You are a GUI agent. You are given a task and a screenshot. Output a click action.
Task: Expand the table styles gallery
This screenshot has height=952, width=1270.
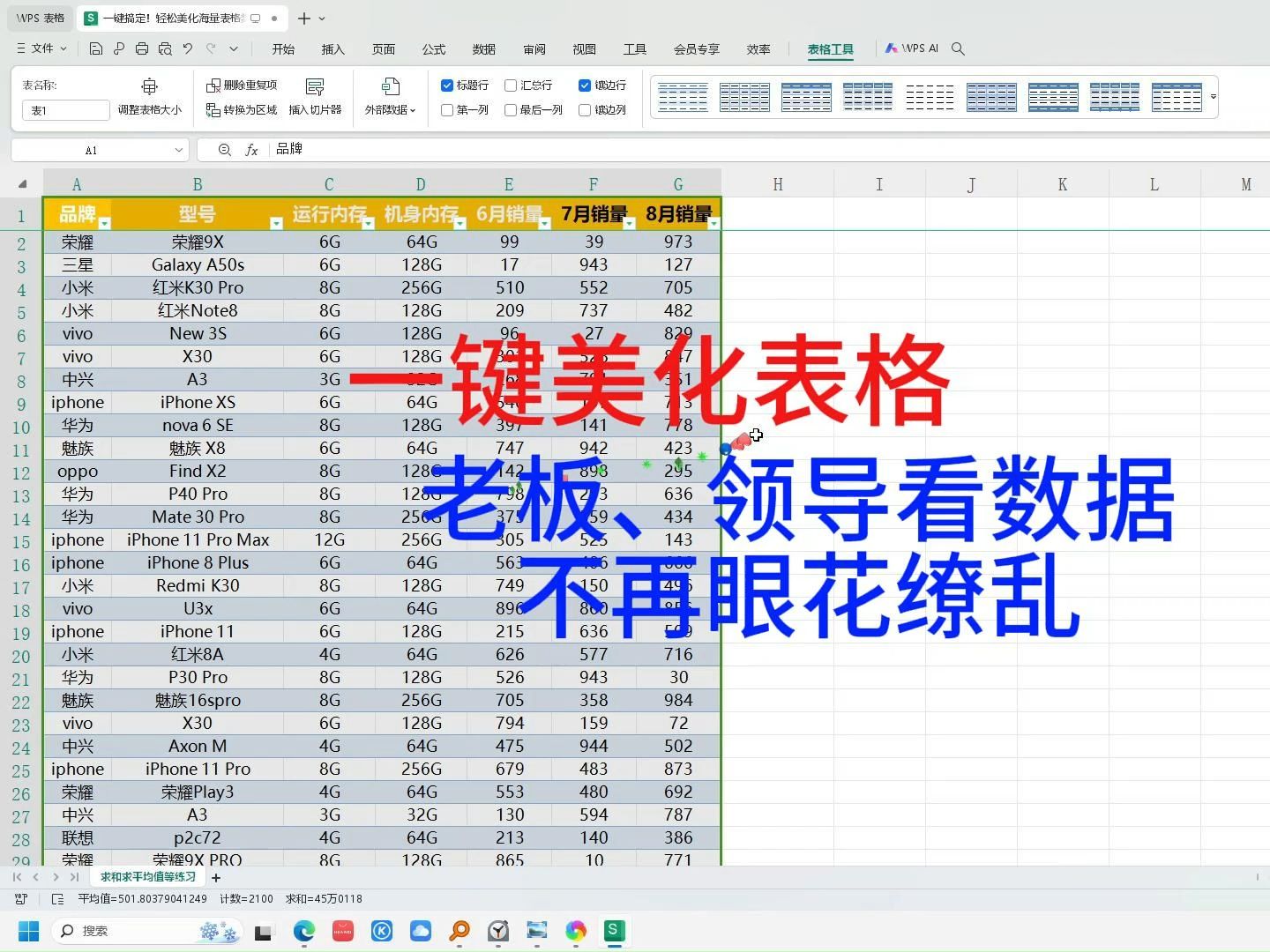1214,97
